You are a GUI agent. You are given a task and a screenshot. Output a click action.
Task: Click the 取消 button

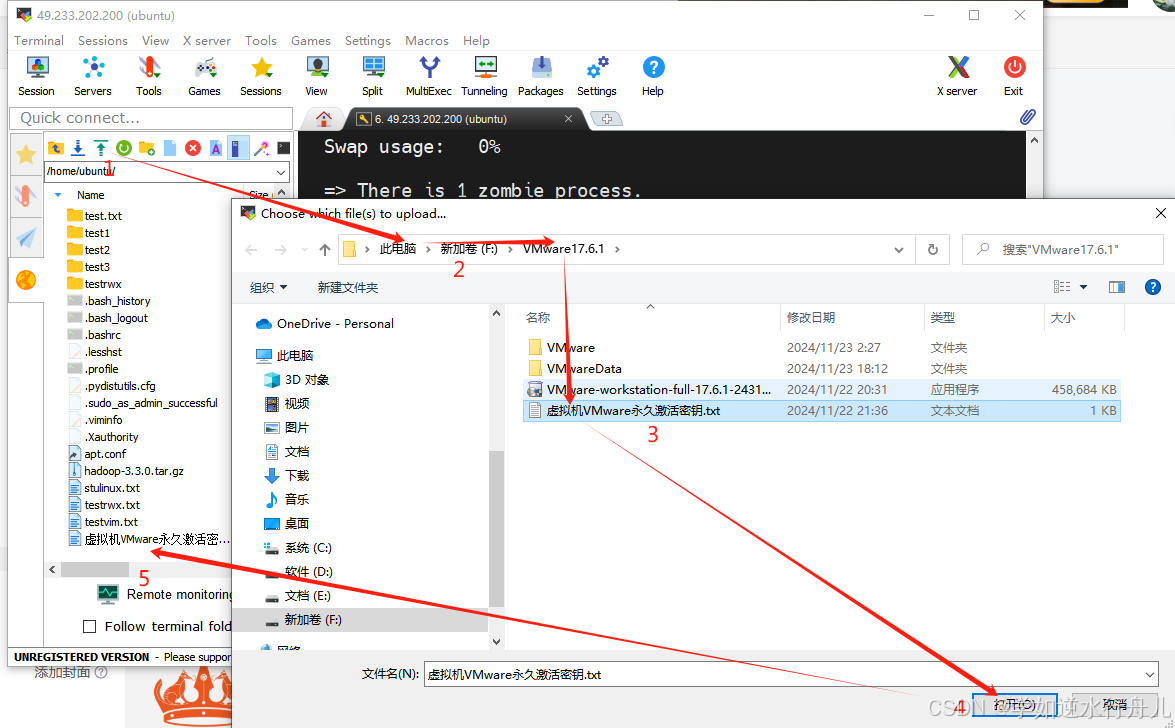tap(1116, 704)
